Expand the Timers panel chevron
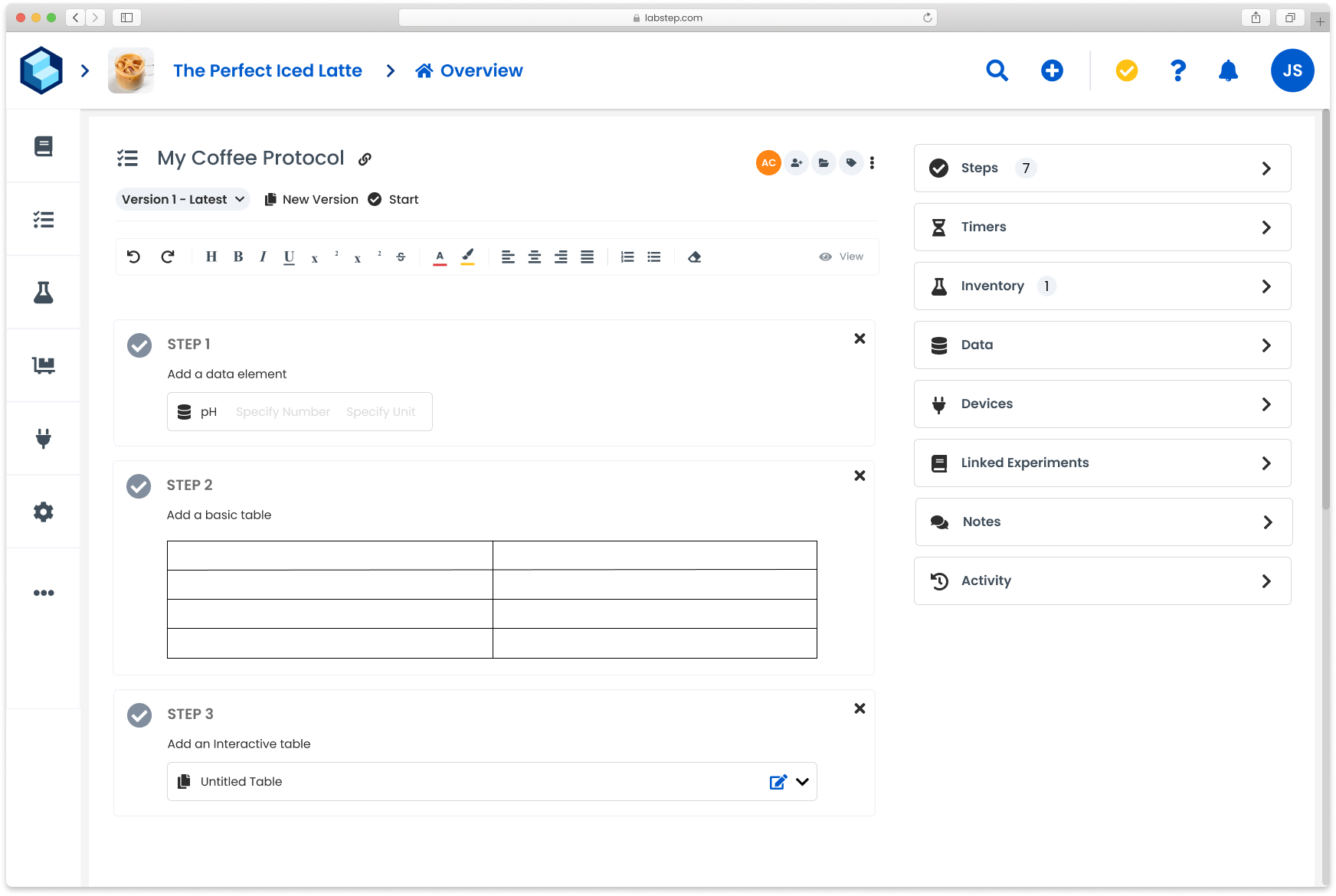 pos(1266,227)
